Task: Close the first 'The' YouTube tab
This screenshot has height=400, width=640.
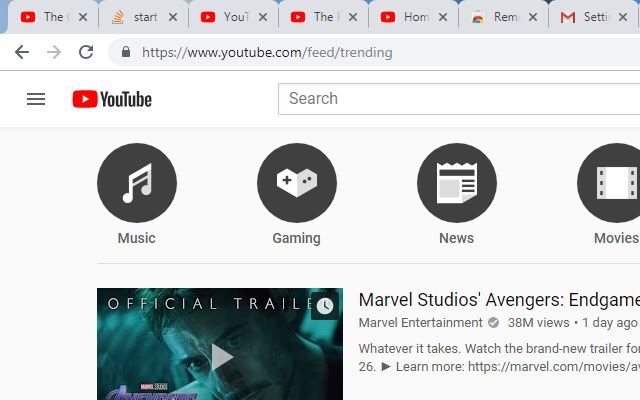Action: point(83,17)
